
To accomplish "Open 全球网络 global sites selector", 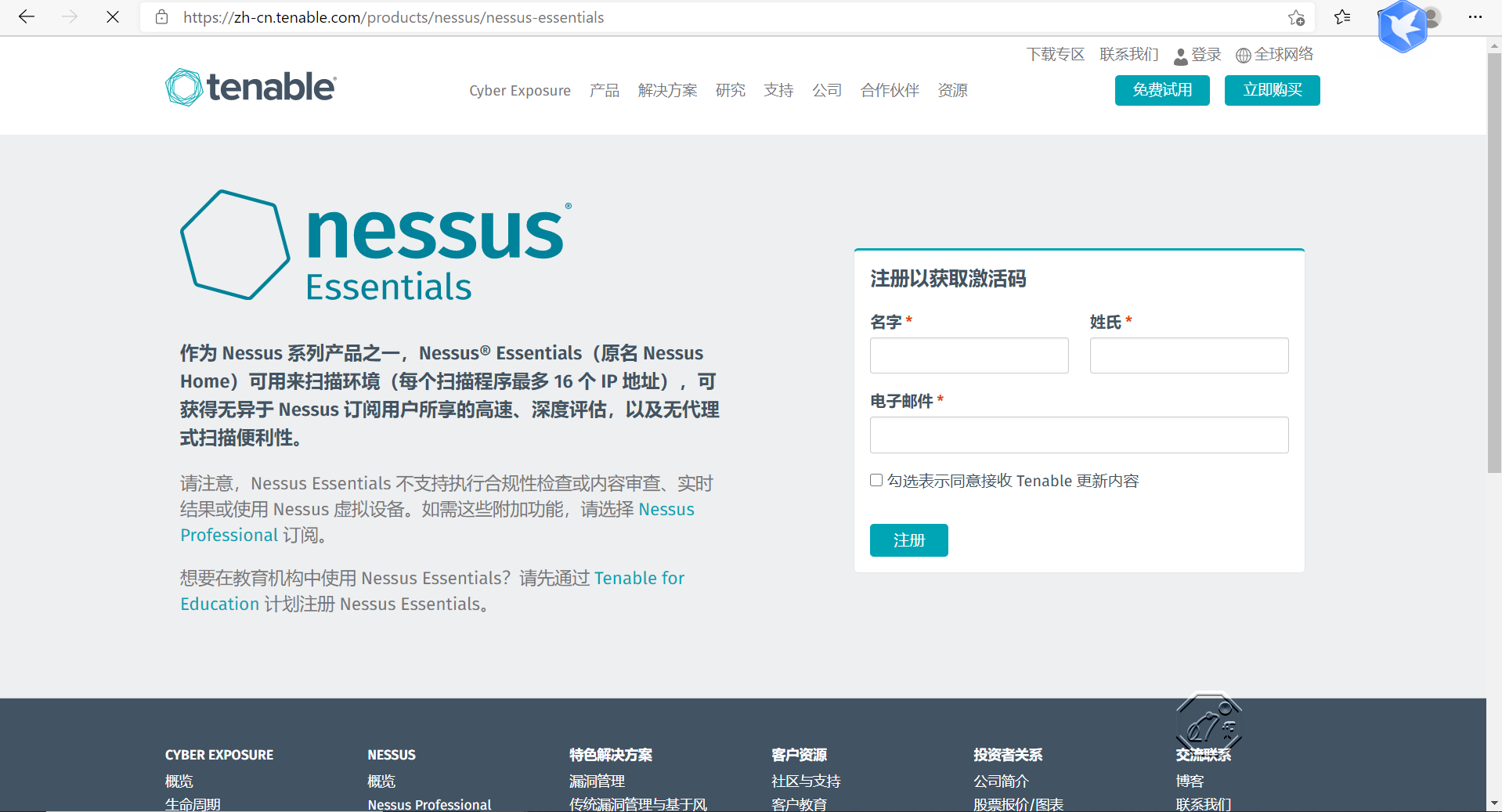I will pyautogui.click(x=1274, y=55).
